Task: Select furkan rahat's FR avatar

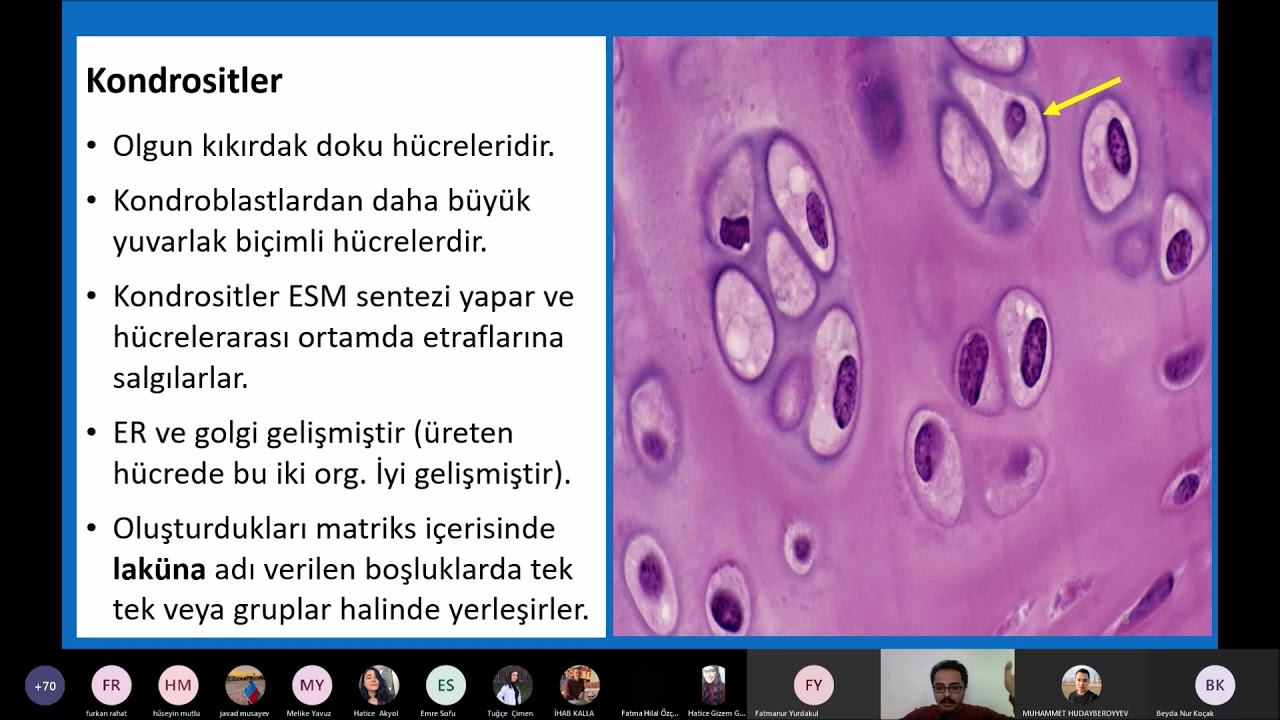Action: (x=111, y=685)
